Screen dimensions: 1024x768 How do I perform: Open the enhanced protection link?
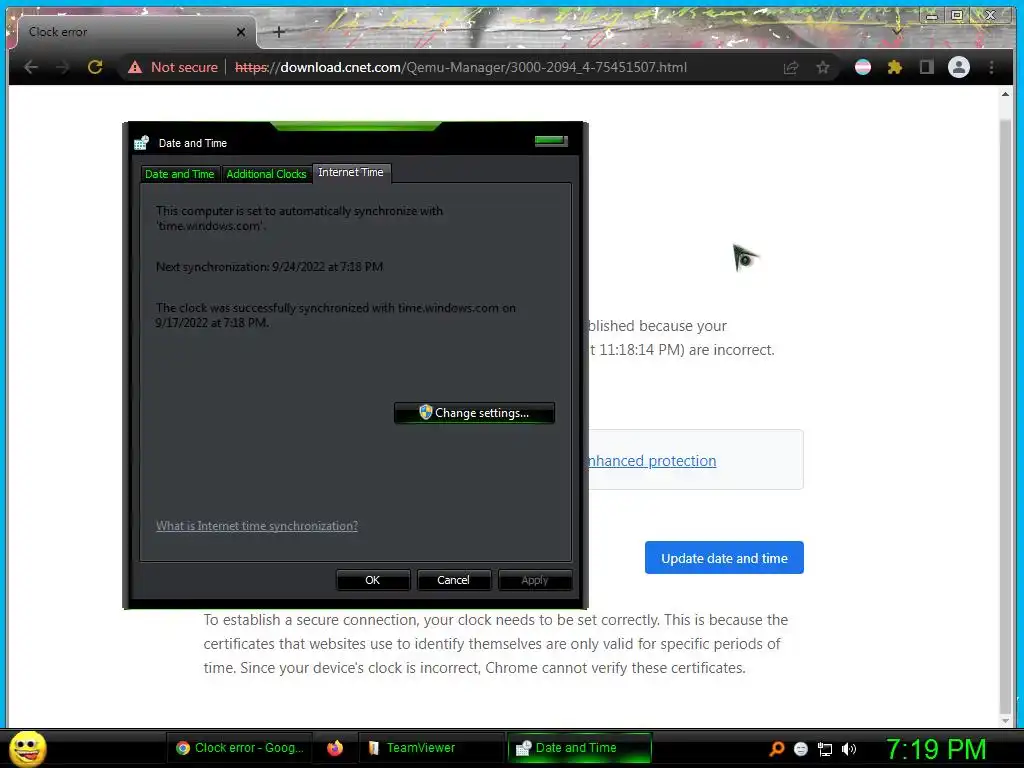(652, 460)
